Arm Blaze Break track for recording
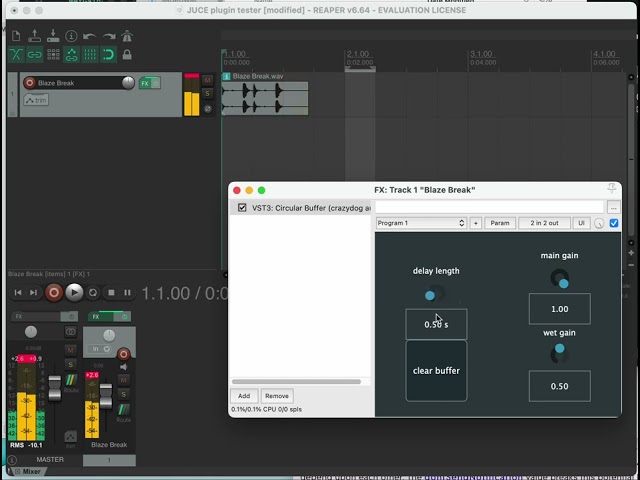The height and width of the screenshot is (480, 640). [29, 83]
